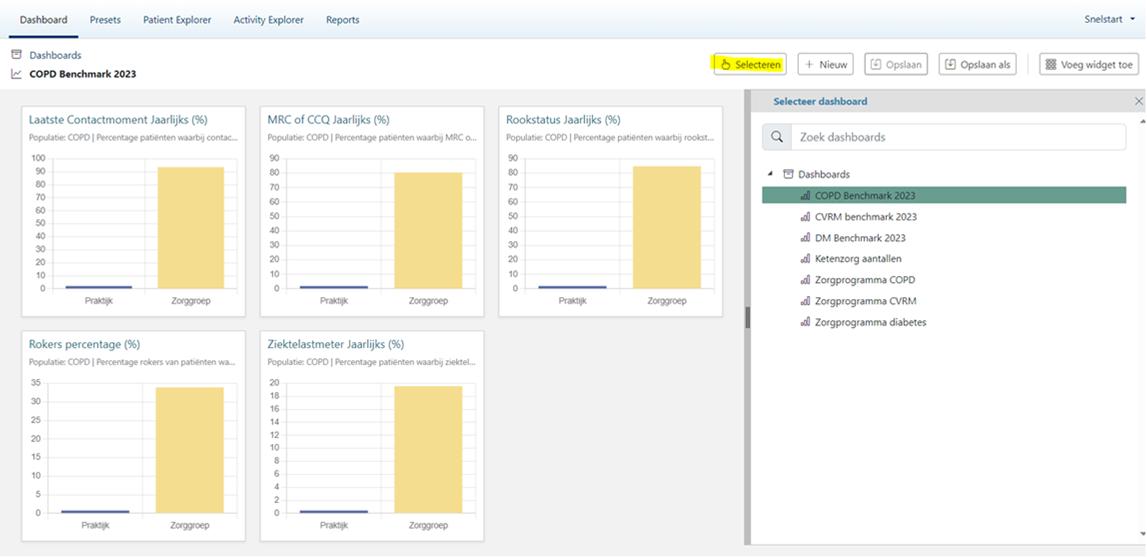Click the Dashboards breadcrumb link
Viewport: 1147px width, 557px height.
click(x=55, y=55)
